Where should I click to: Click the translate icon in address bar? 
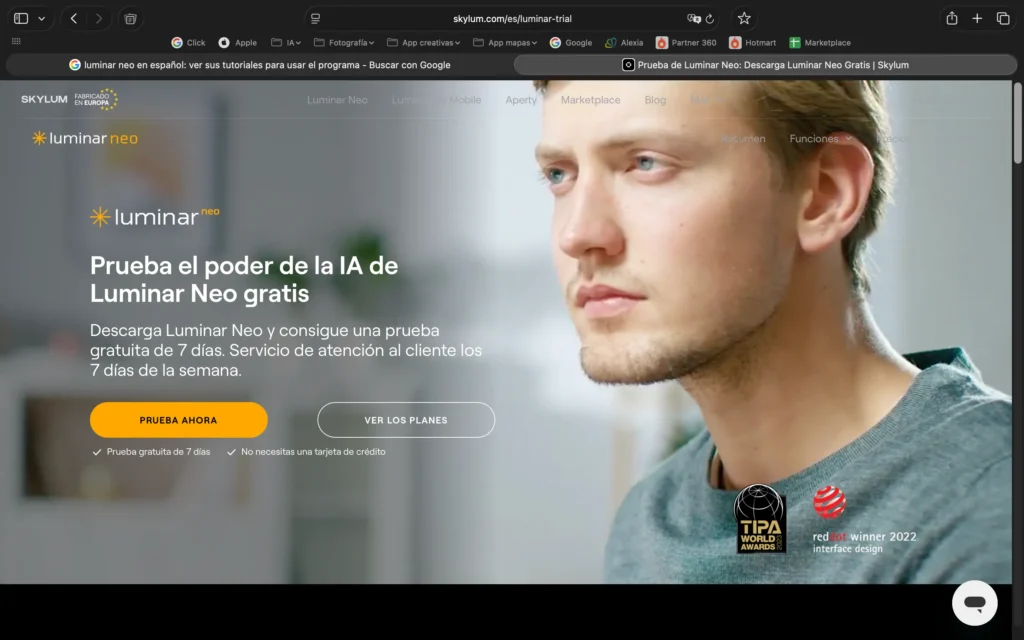(x=694, y=18)
